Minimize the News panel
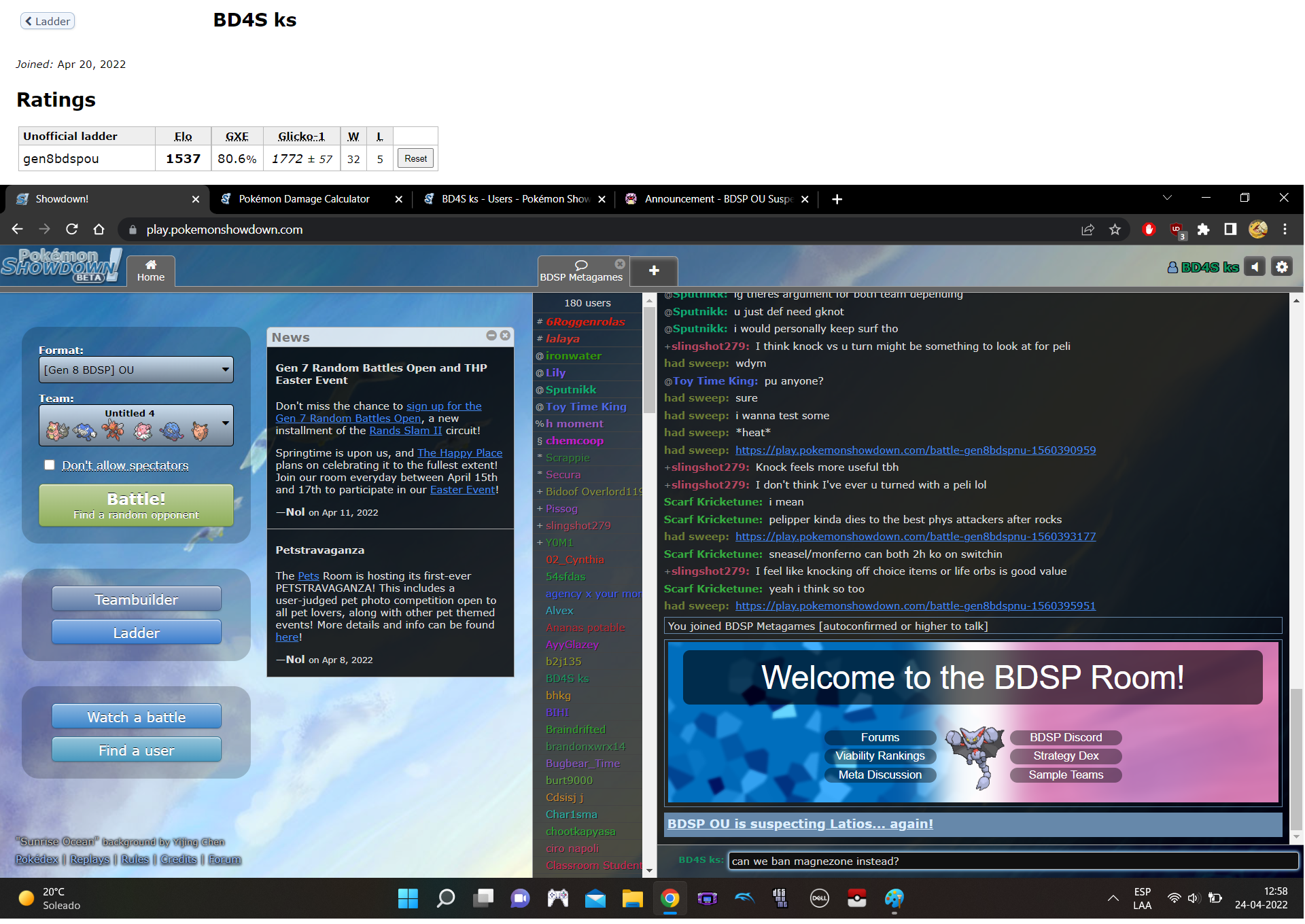This screenshot has height=924, width=1305. coord(491,336)
